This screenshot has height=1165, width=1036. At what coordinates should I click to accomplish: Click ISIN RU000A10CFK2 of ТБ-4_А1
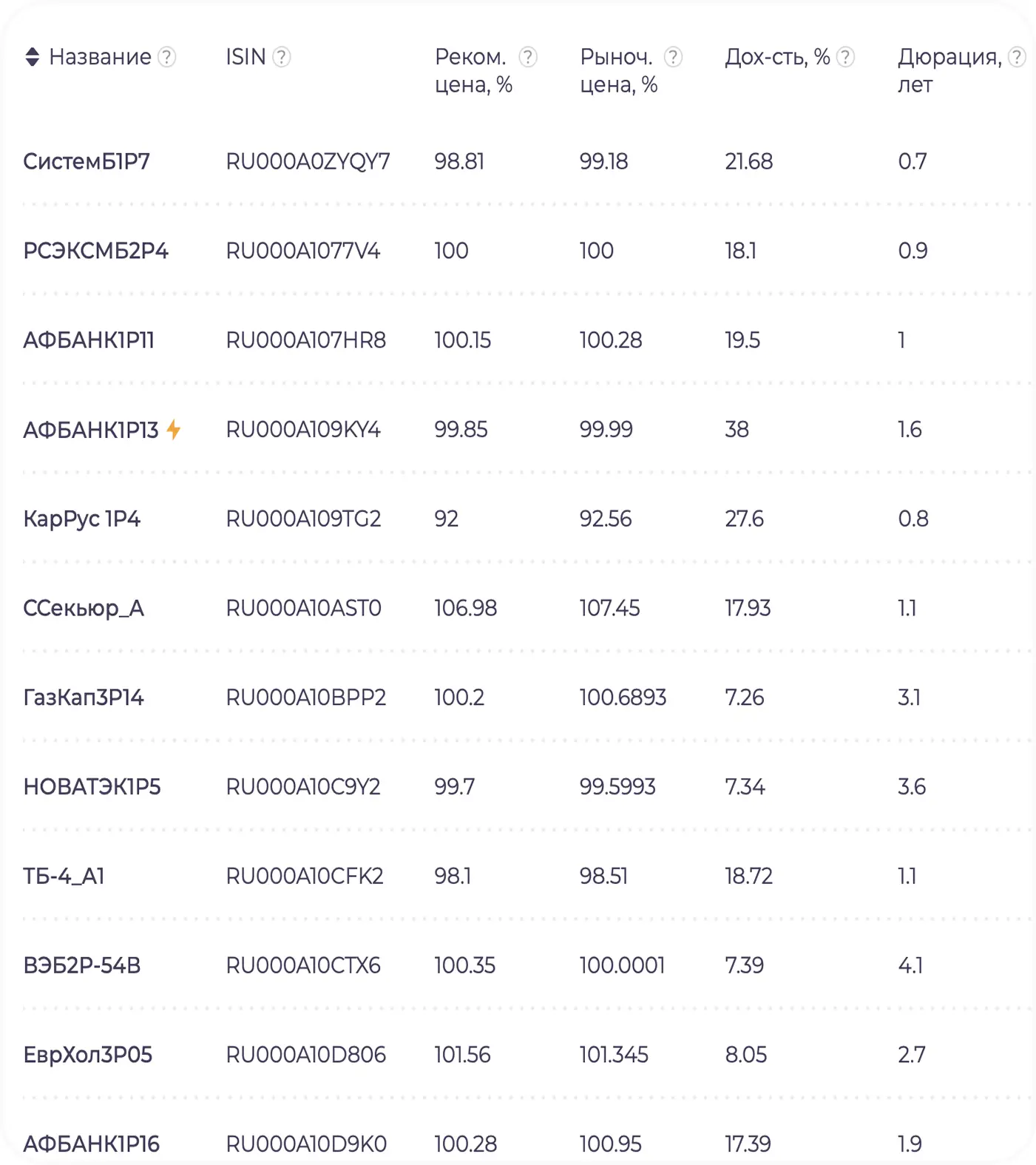point(305,877)
